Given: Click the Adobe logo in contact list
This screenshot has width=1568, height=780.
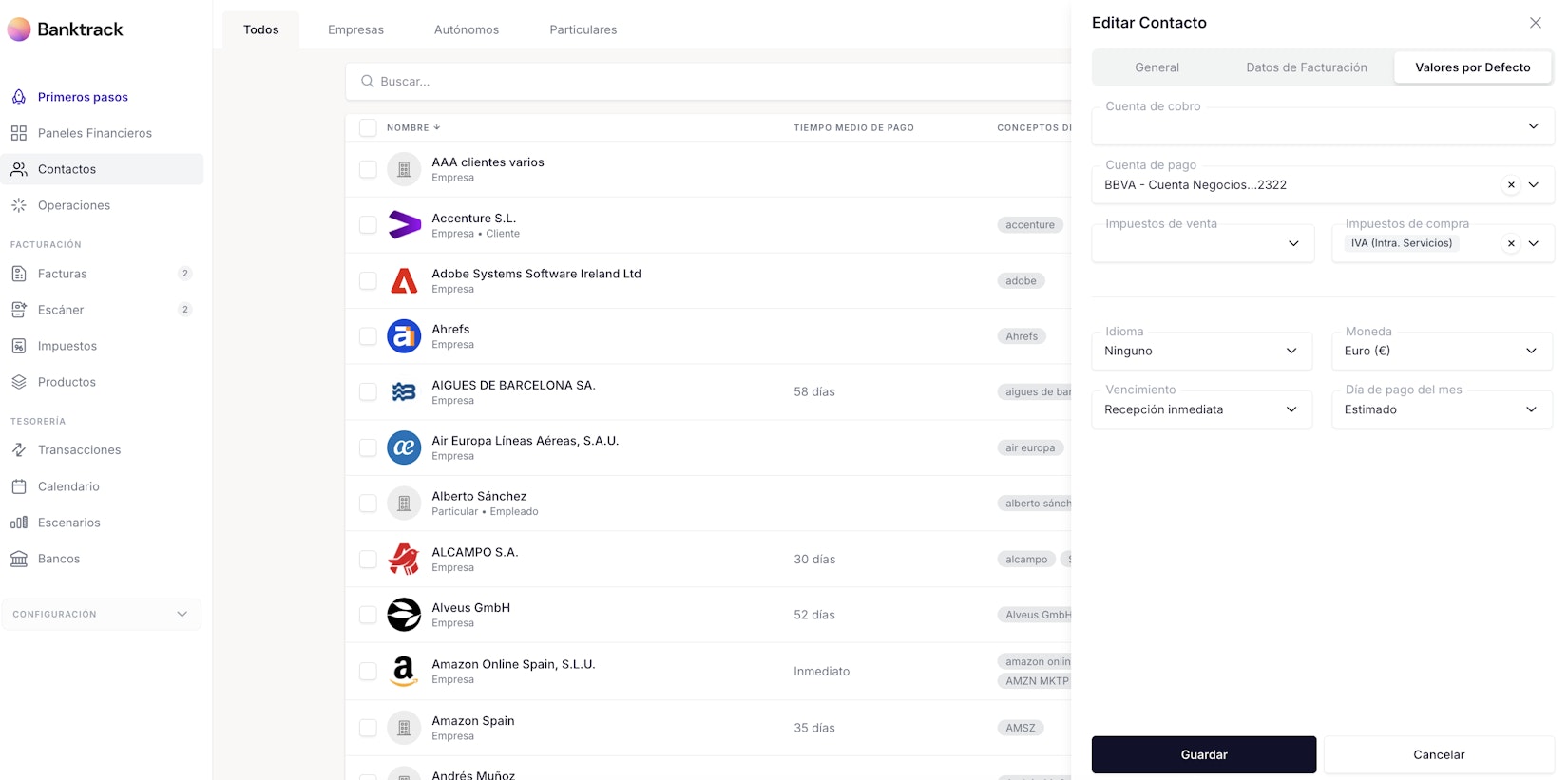Looking at the screenshot, I should (x=404, y=281).
